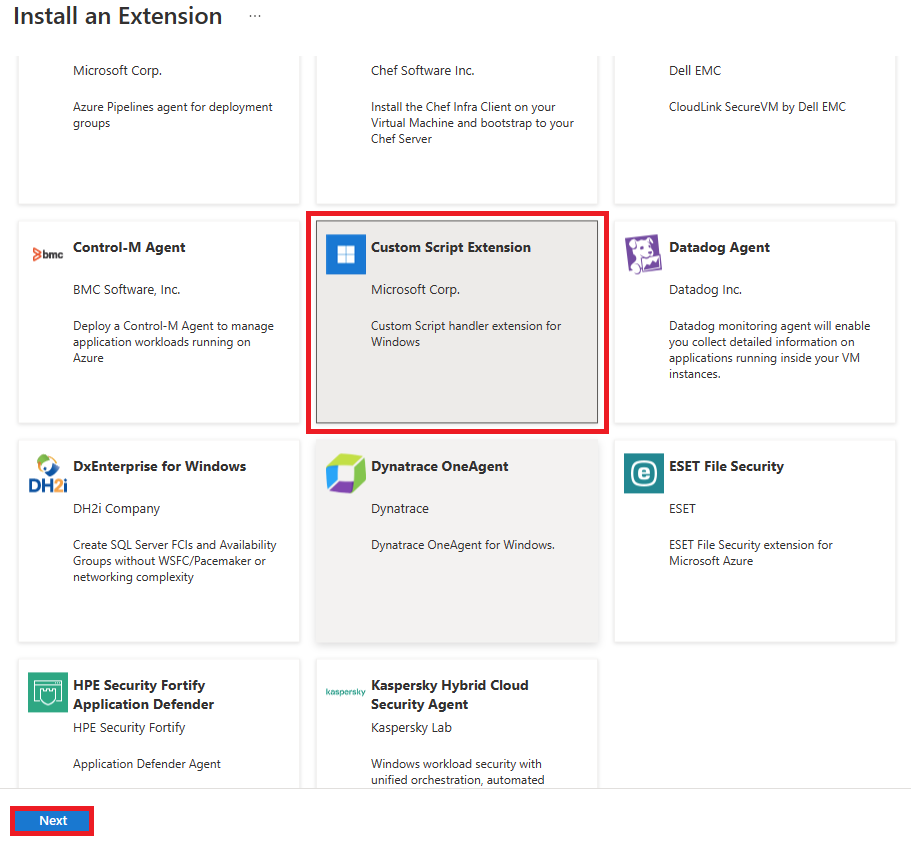Click the Dell EMC publisher name

pos(695,71)
